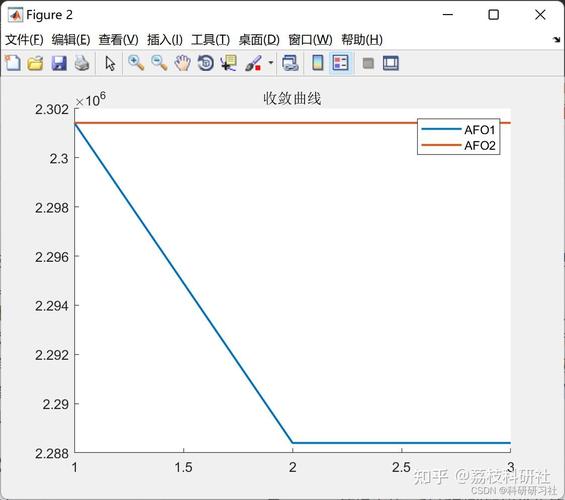
Task: Open the 工具(T) menu
Action: pyautogui.click(x=210, y=40)
